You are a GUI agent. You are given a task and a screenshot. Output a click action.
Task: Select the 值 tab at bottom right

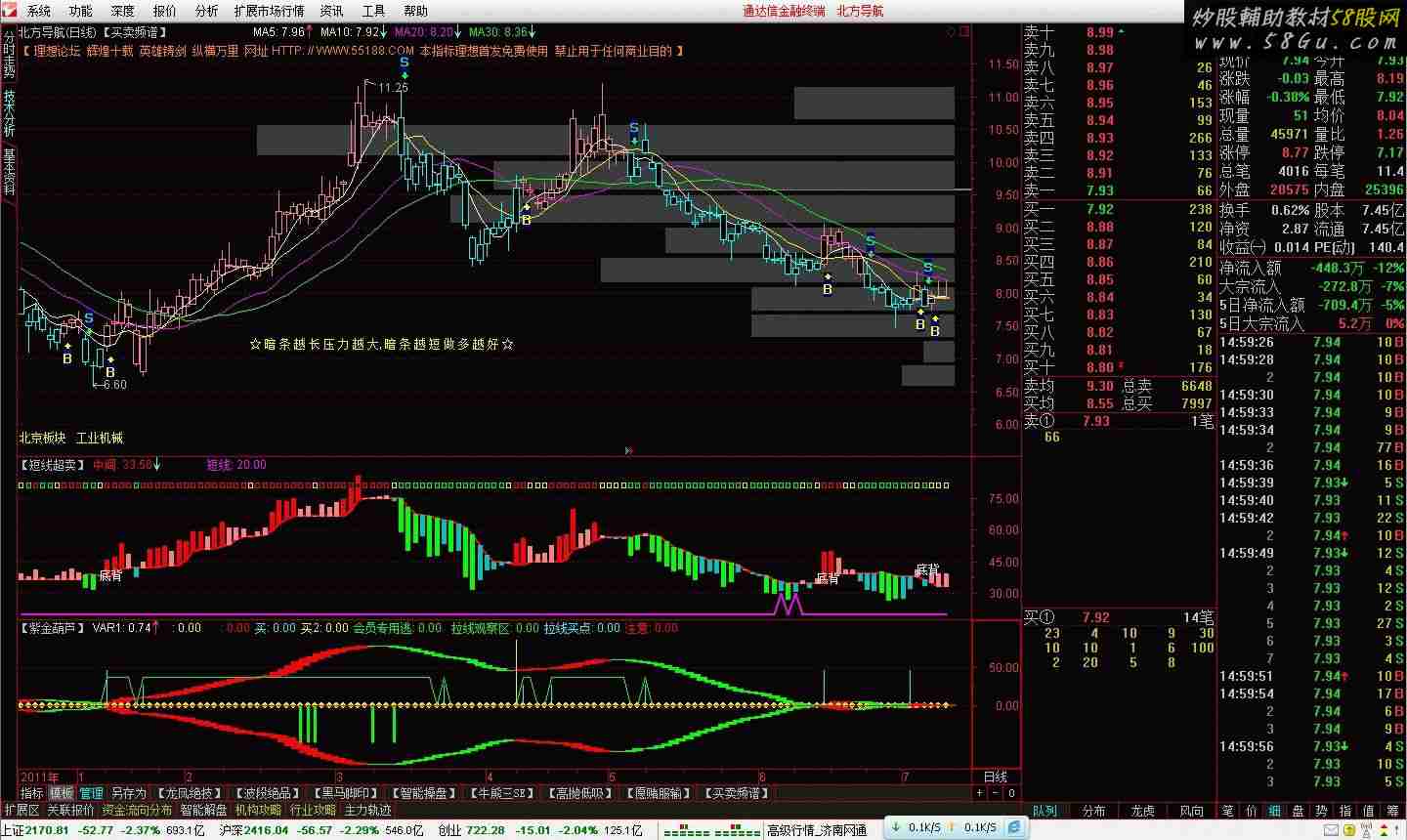[x=1369, y=811]
